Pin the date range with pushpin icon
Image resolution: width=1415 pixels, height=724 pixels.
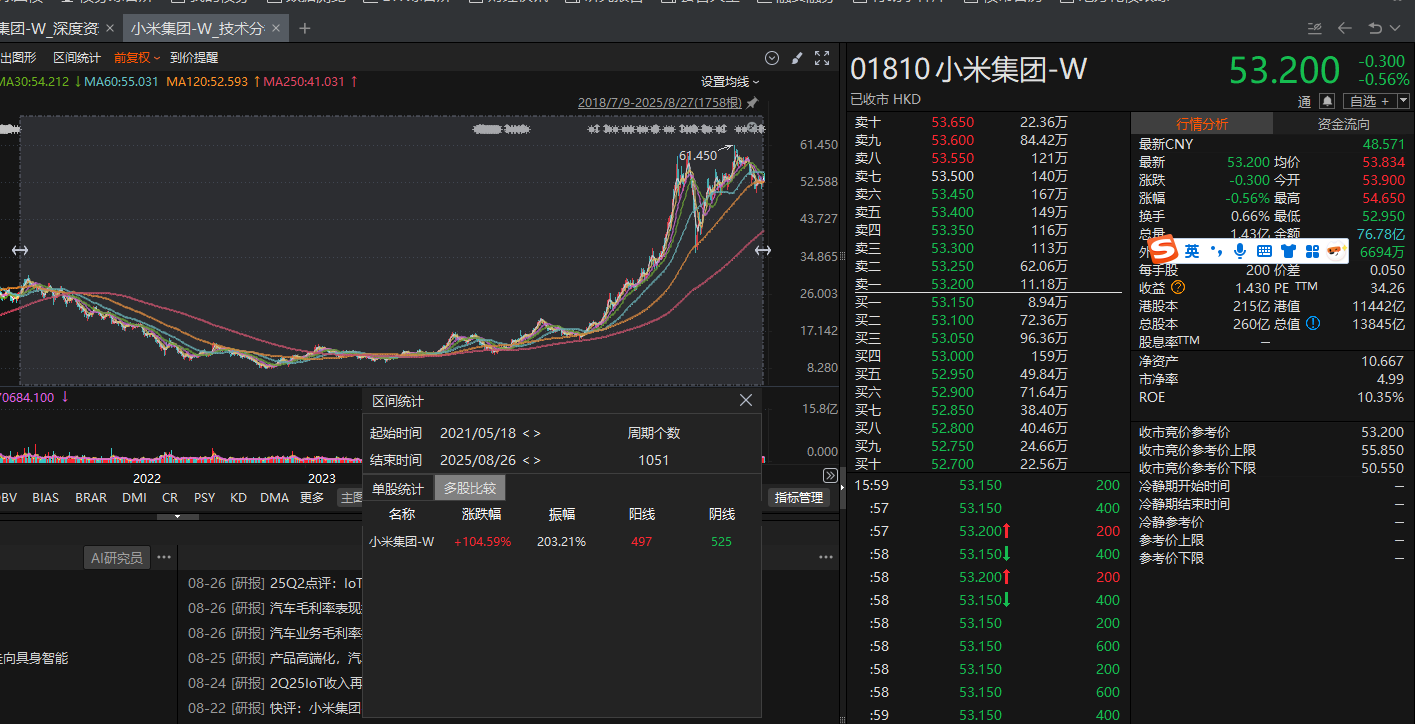(752, 103)
